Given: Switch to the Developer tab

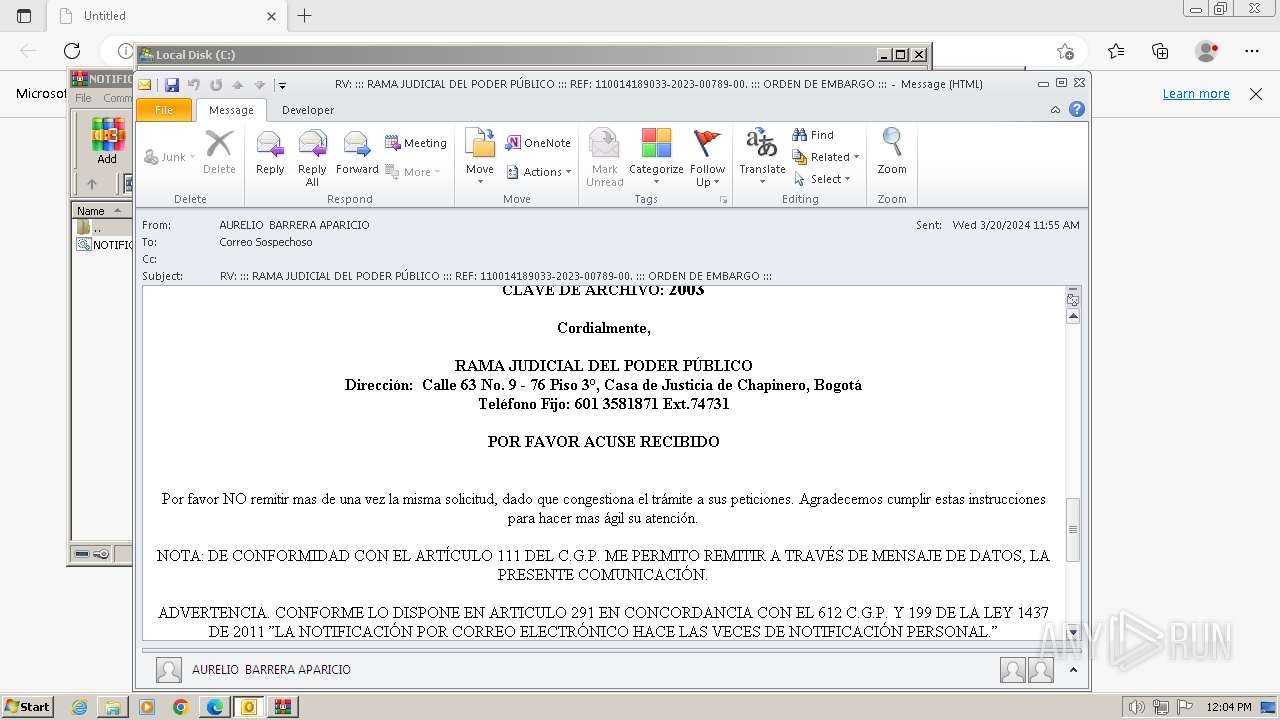Looking at the screenshot, I should pos(308,110).
